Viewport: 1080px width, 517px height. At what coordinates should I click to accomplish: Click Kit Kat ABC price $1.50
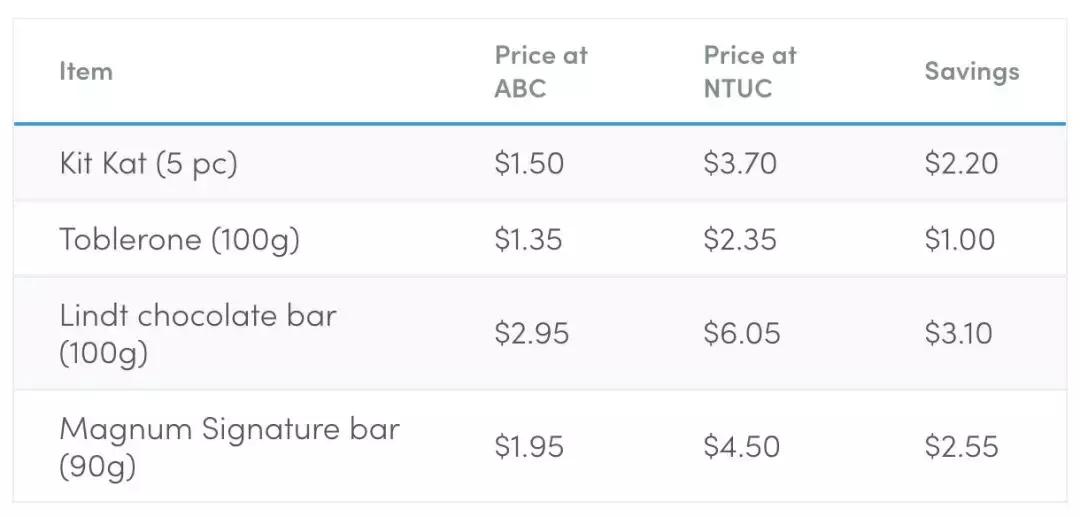(x=529, y=163)
